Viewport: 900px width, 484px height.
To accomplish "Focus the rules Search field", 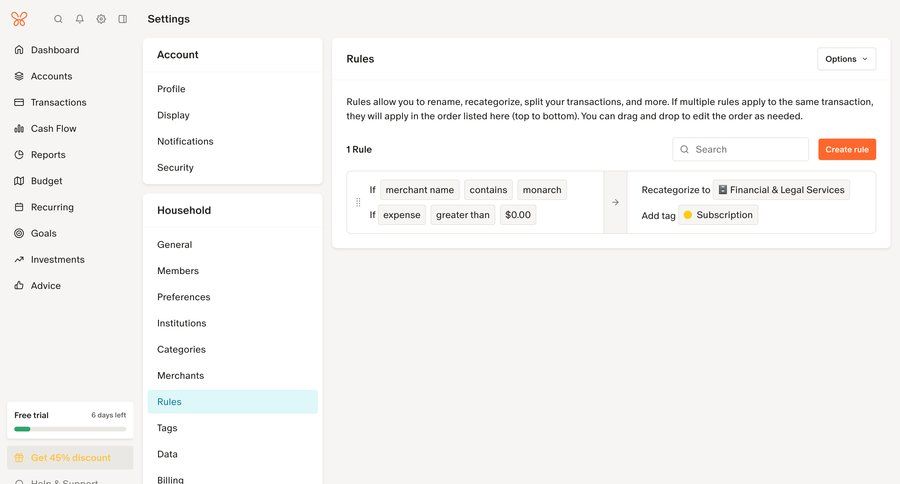I will [x=740, y=149].
